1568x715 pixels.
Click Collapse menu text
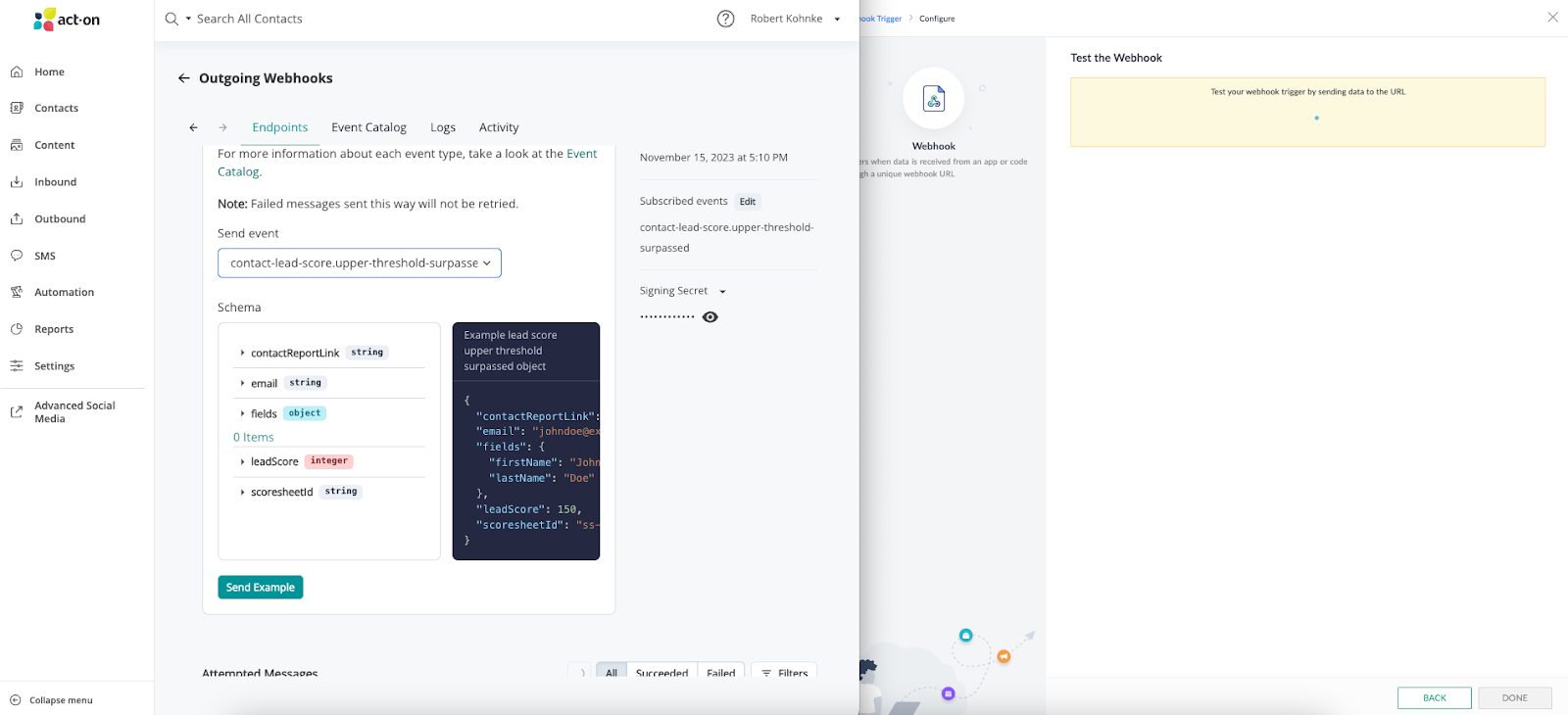(x=61, y=700)
